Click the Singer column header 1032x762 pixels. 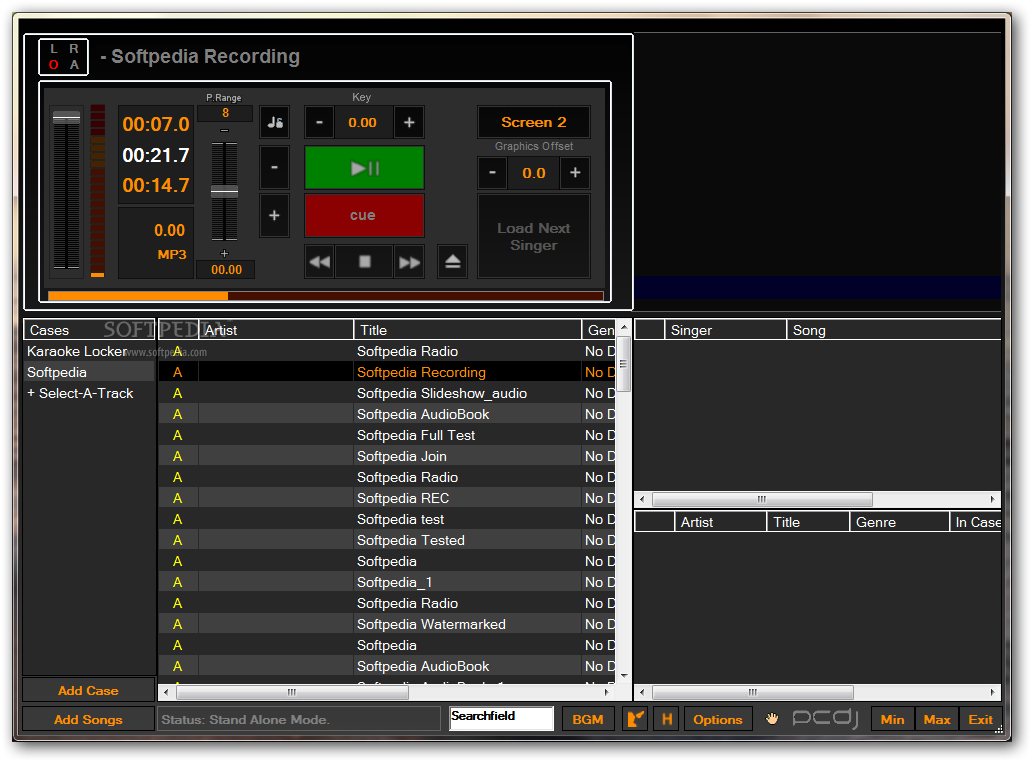725,330
